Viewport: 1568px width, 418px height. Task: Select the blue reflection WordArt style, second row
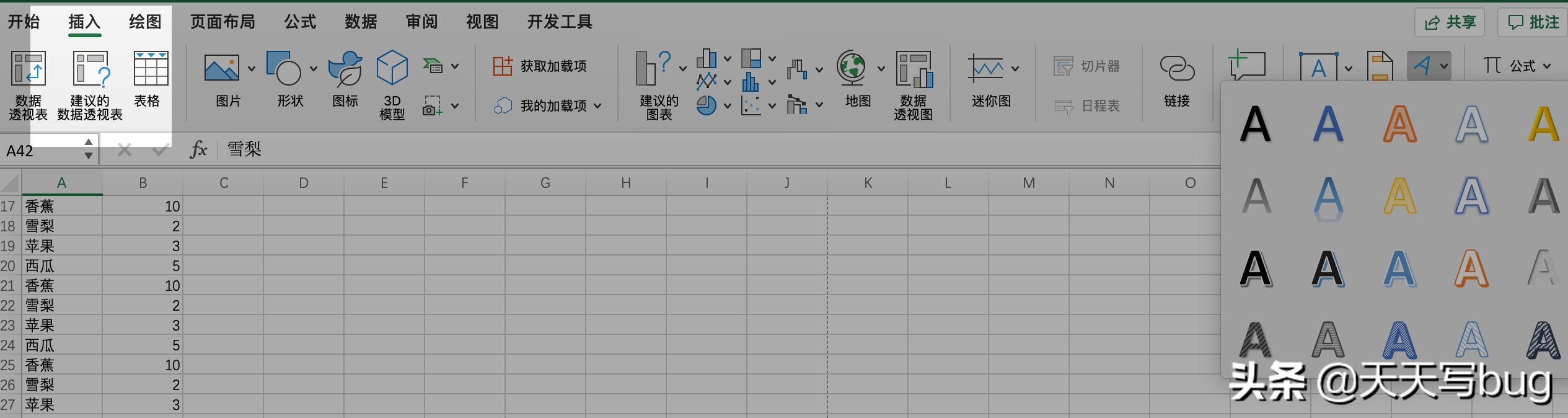pos(1328,198)
